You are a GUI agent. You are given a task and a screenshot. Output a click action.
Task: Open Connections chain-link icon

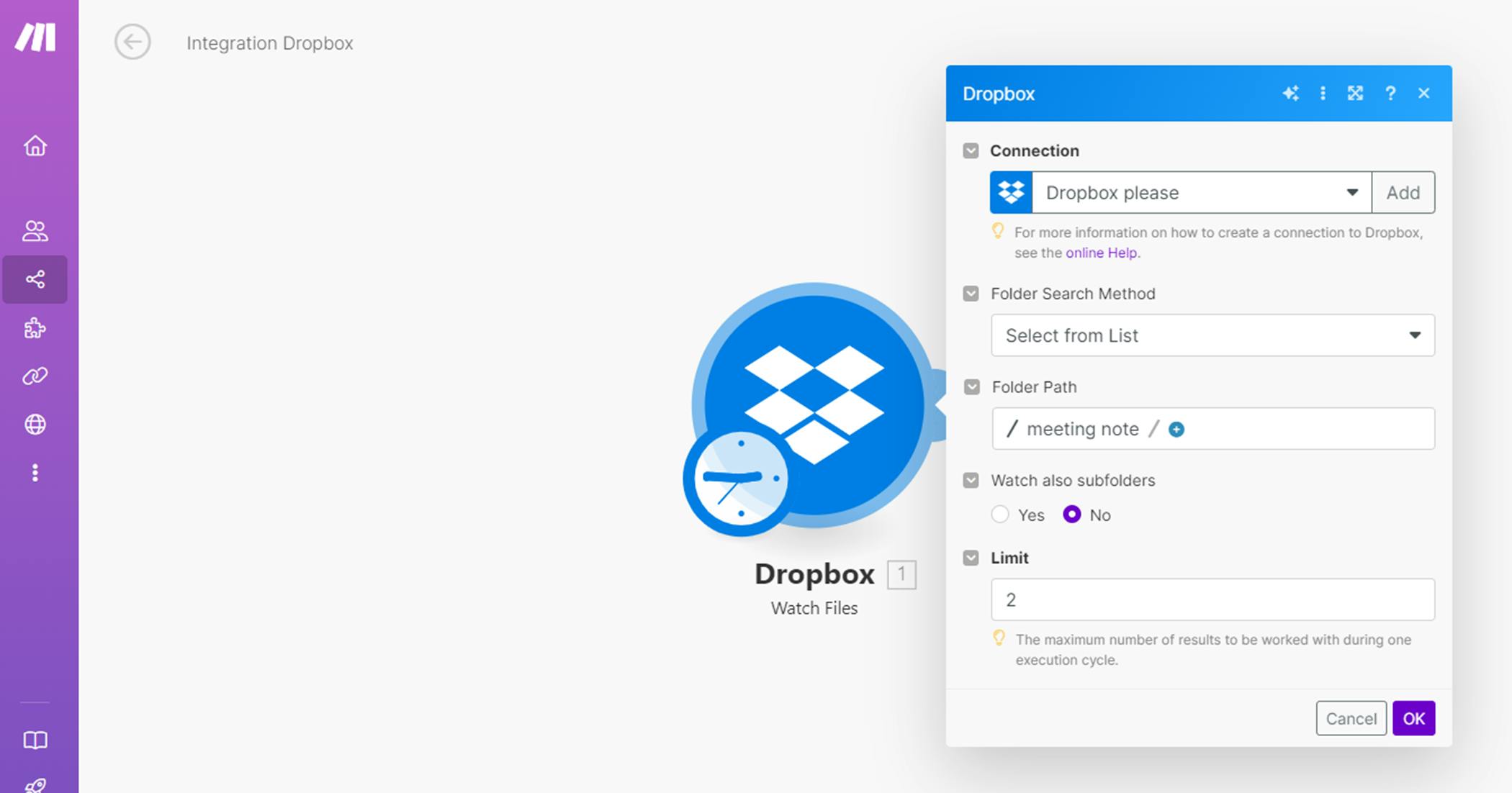point(35,376)
